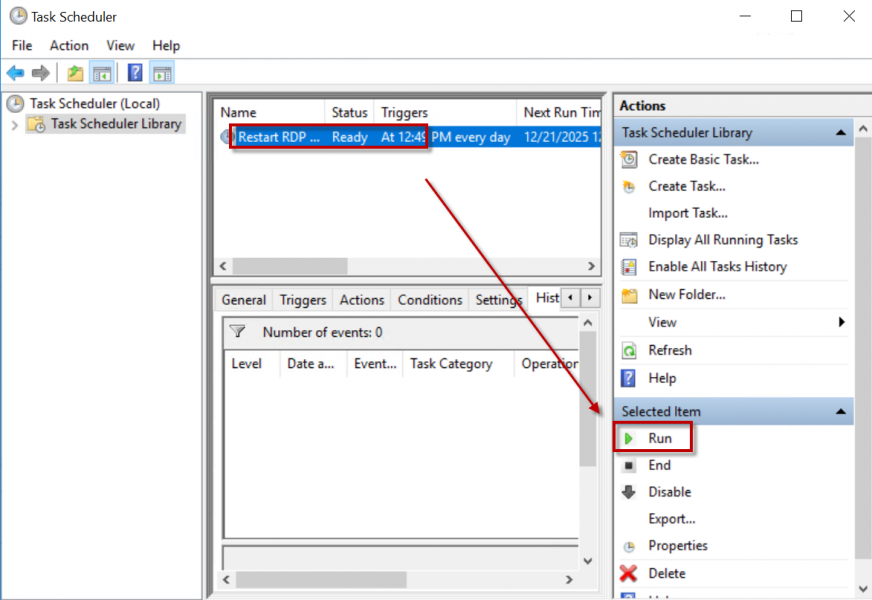Collapse the Selected Item actions section
The image size is (872, 600).
tap(841, 411)
